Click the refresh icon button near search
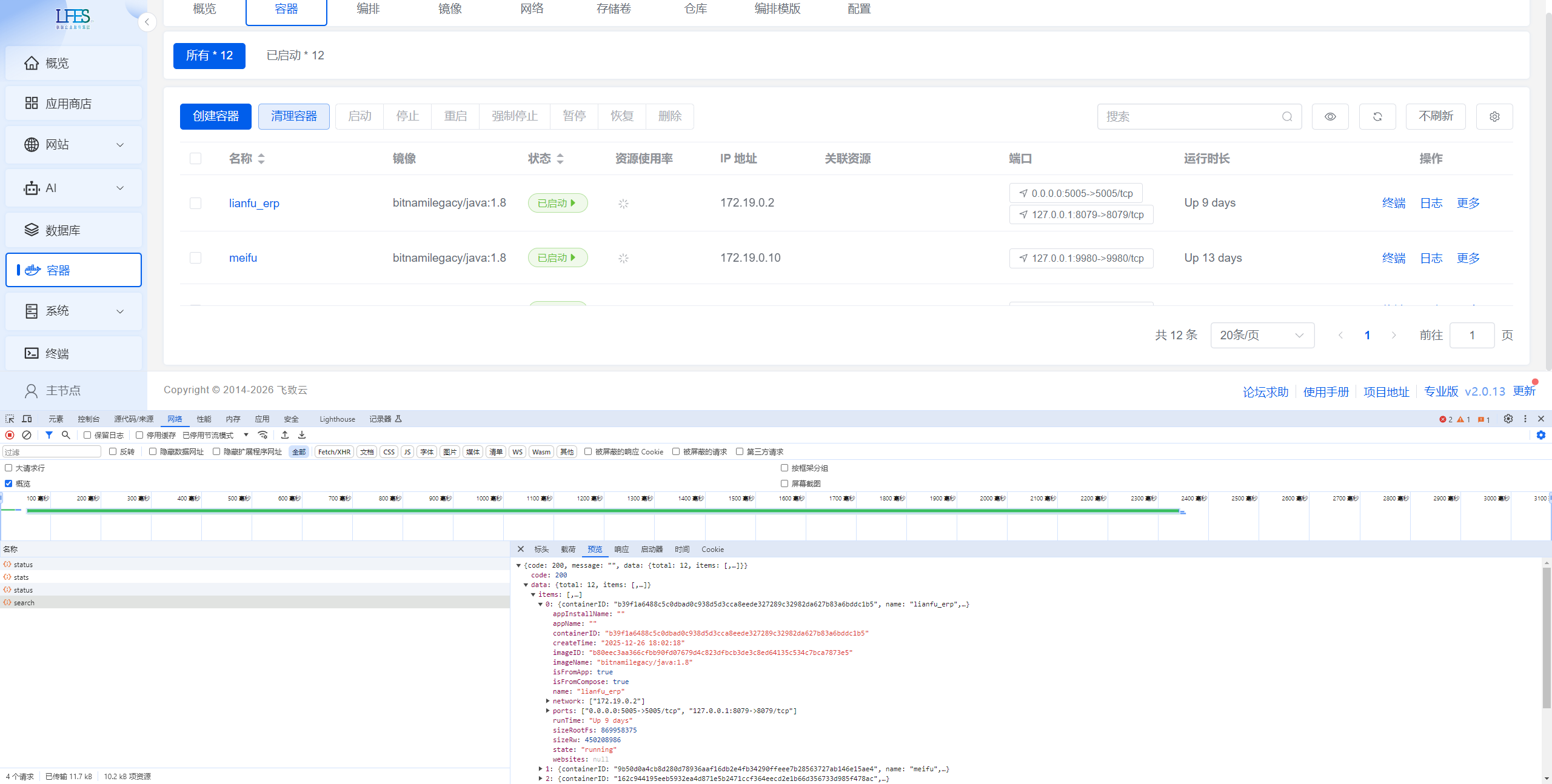The height and width of the screenshot is (784, 1552). click(1377, 116)
